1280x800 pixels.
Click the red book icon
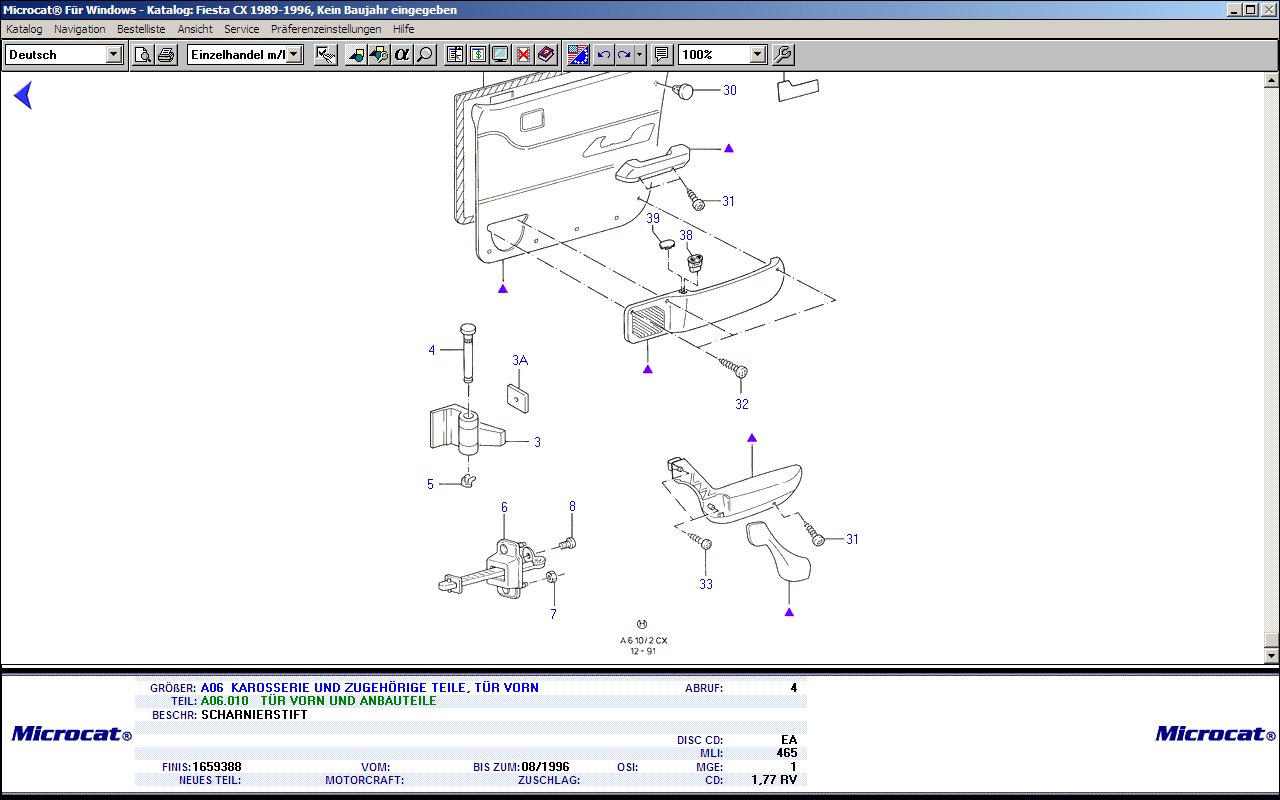[x=546, y=55]
